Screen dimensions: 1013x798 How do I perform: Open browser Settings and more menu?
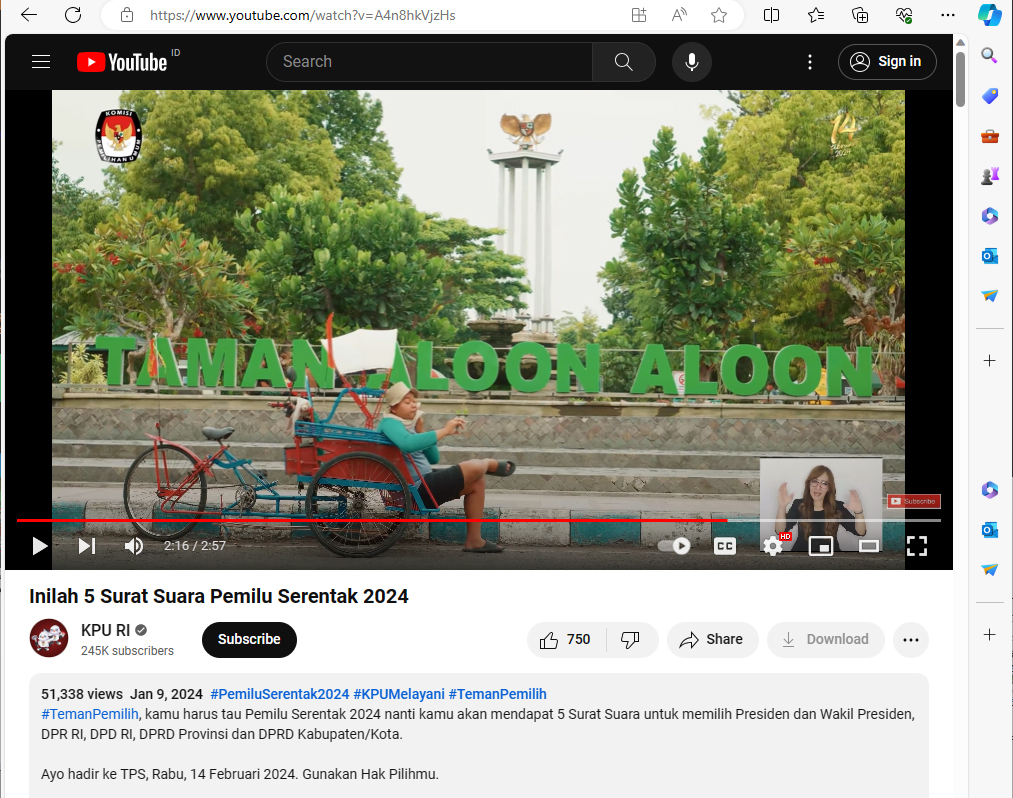click(948, 15)
